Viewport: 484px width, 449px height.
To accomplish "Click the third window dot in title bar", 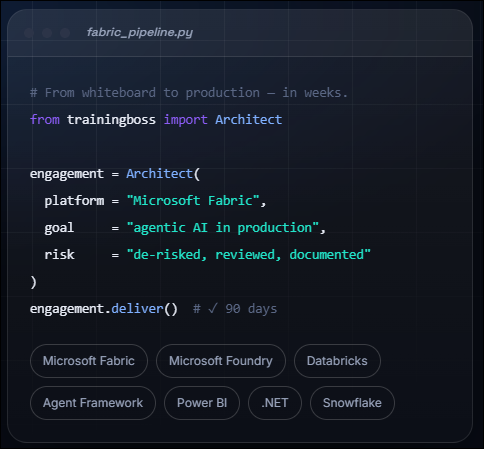I will point(65,33).
